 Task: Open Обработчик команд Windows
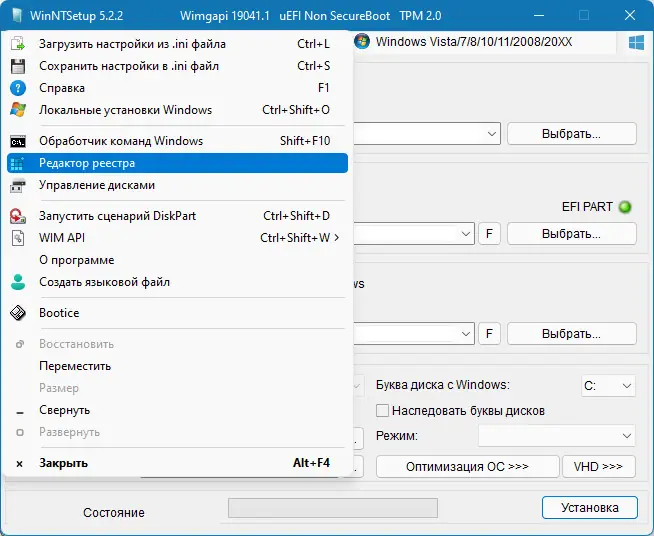point(177,141)
